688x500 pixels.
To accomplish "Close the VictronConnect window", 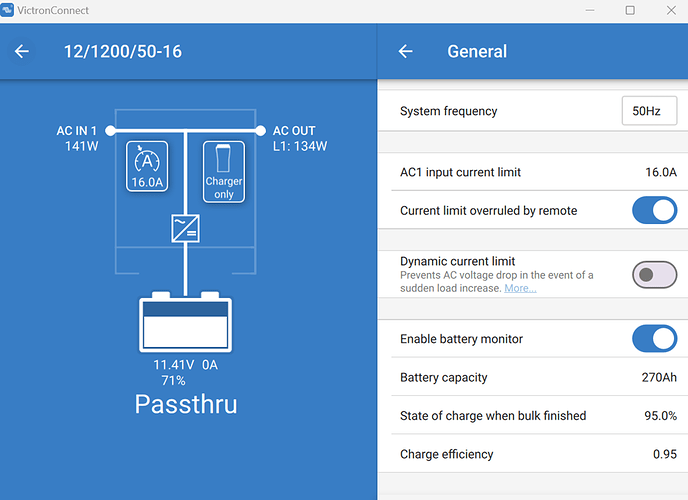I will pyautogui.click(x=671, y=10).
